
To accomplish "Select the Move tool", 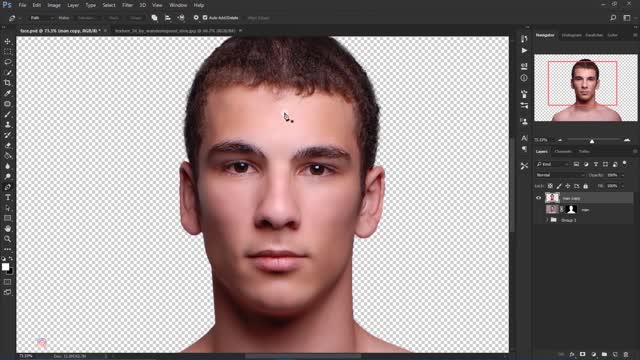I will coord(7,41).
